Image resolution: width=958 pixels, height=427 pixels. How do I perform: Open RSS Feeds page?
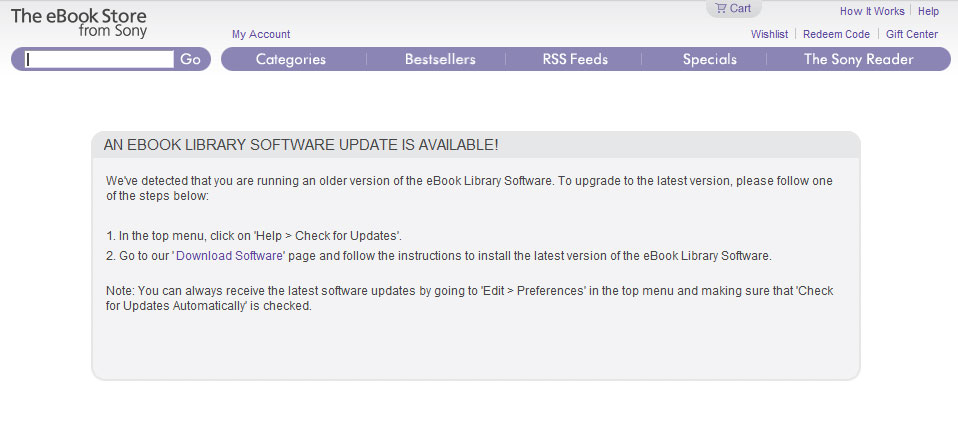(575, 59)
